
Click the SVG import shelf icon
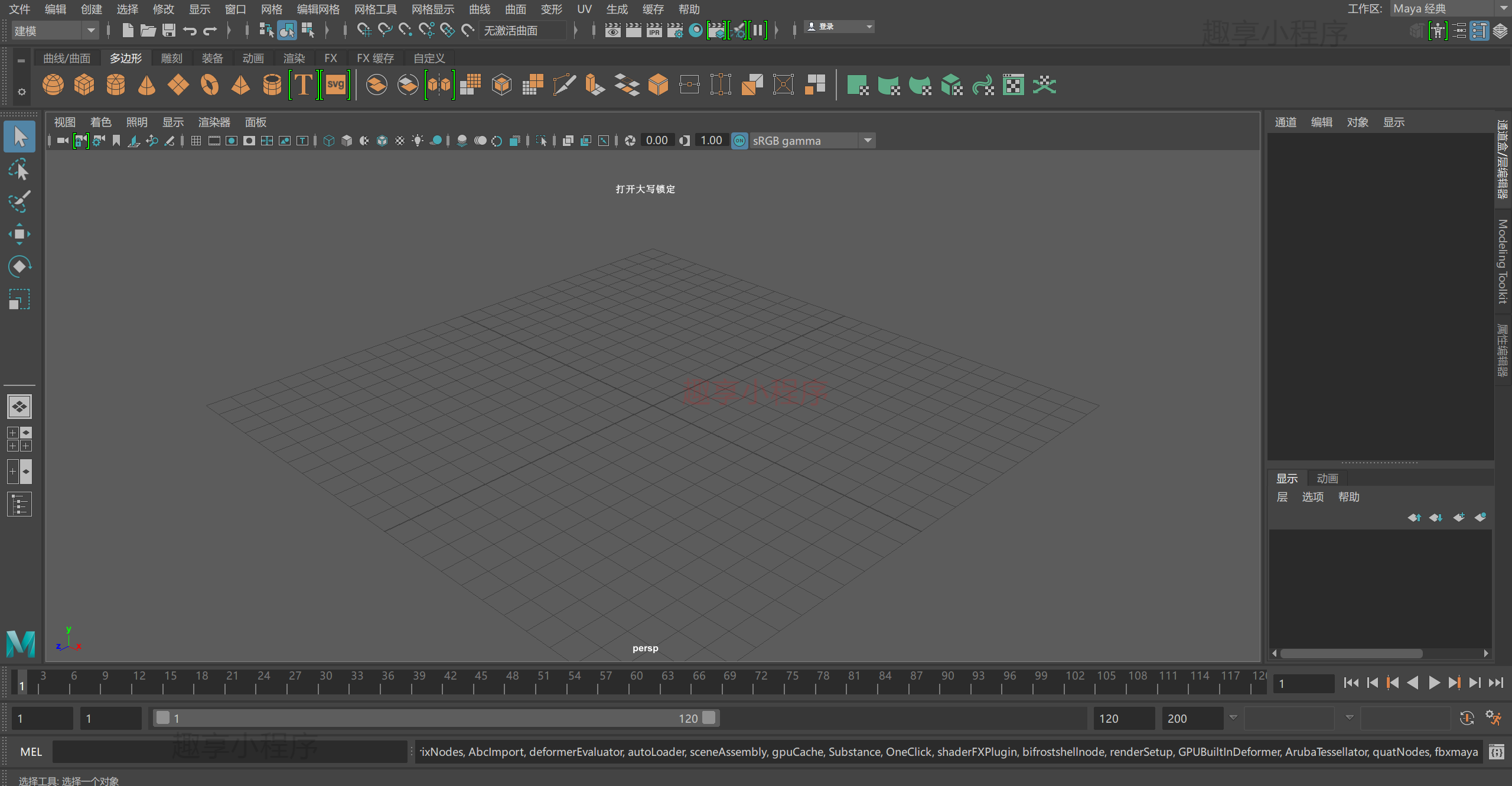[x=335, y=85]
